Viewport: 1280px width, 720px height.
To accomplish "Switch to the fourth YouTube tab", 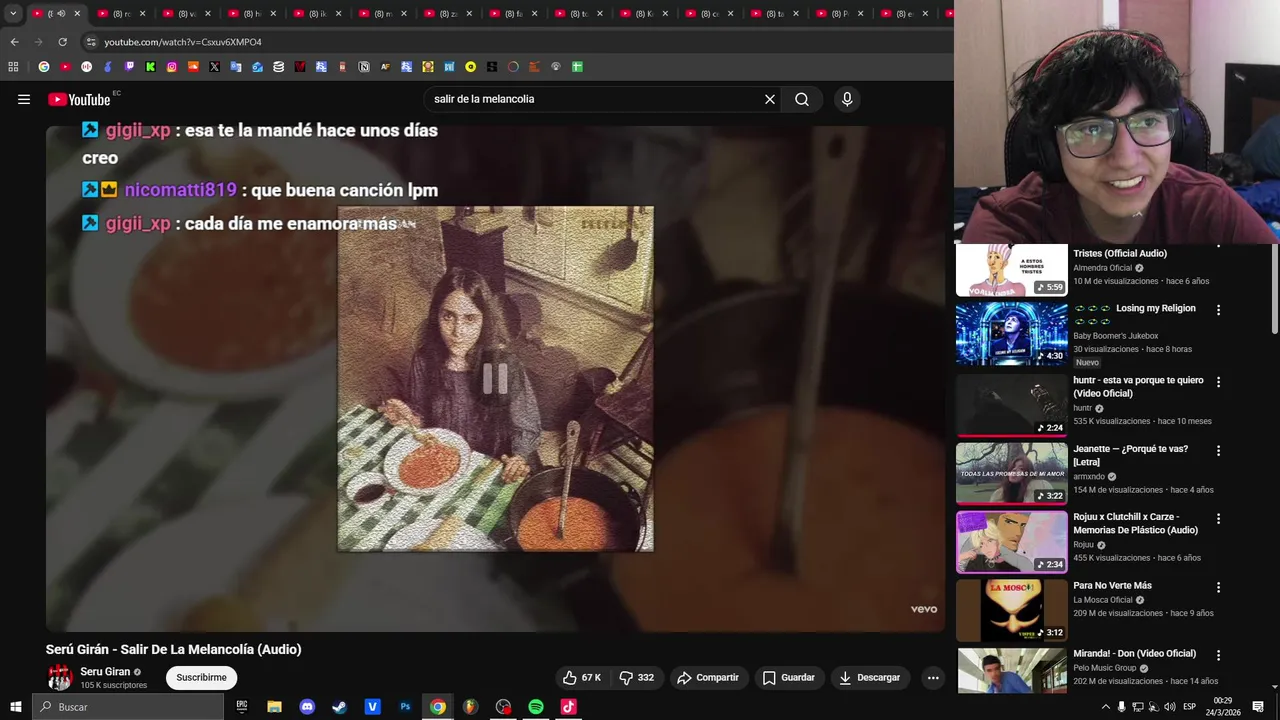I will 251,13.
